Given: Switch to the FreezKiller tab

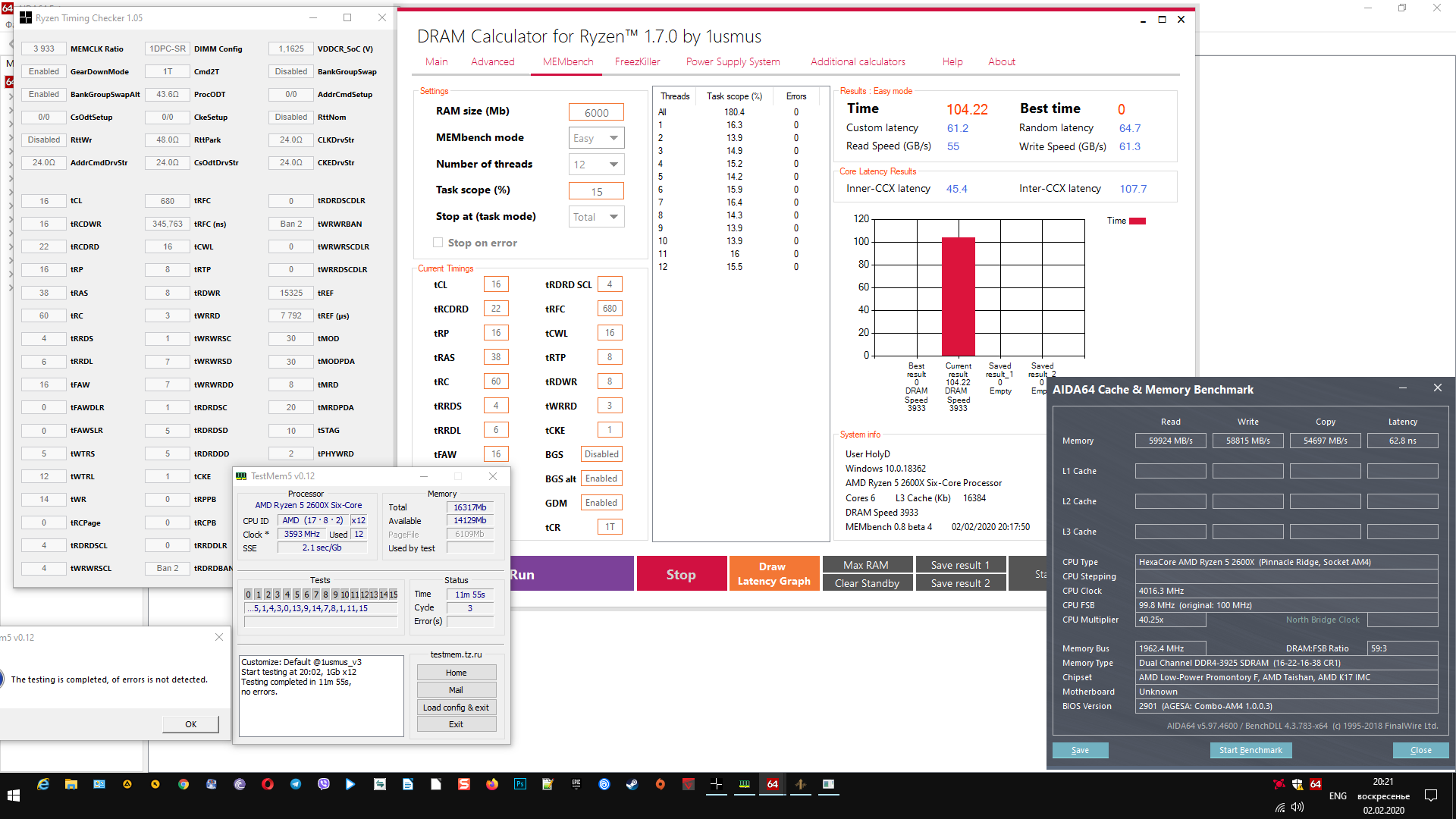Looking at the screenshot, I should pyautogui.click(x=637, y=61).
